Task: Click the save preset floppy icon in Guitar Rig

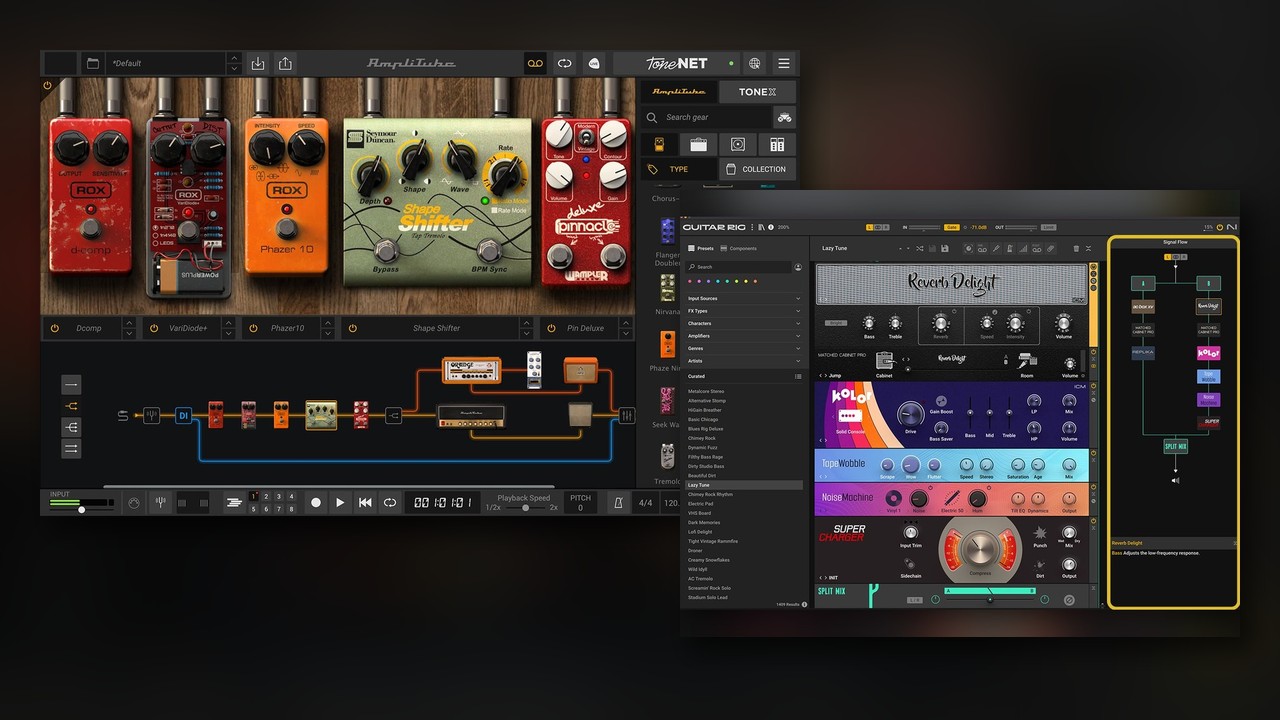Action: [945, 248]
